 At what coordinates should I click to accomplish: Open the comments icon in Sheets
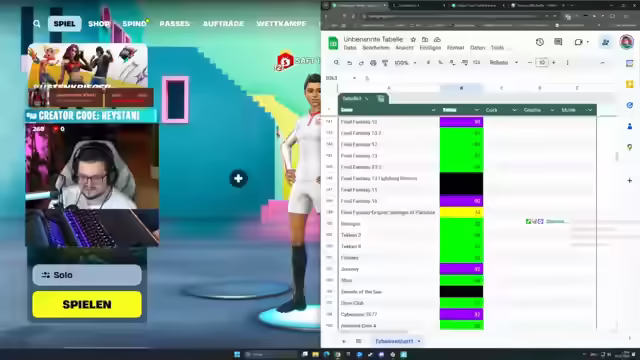558,42
